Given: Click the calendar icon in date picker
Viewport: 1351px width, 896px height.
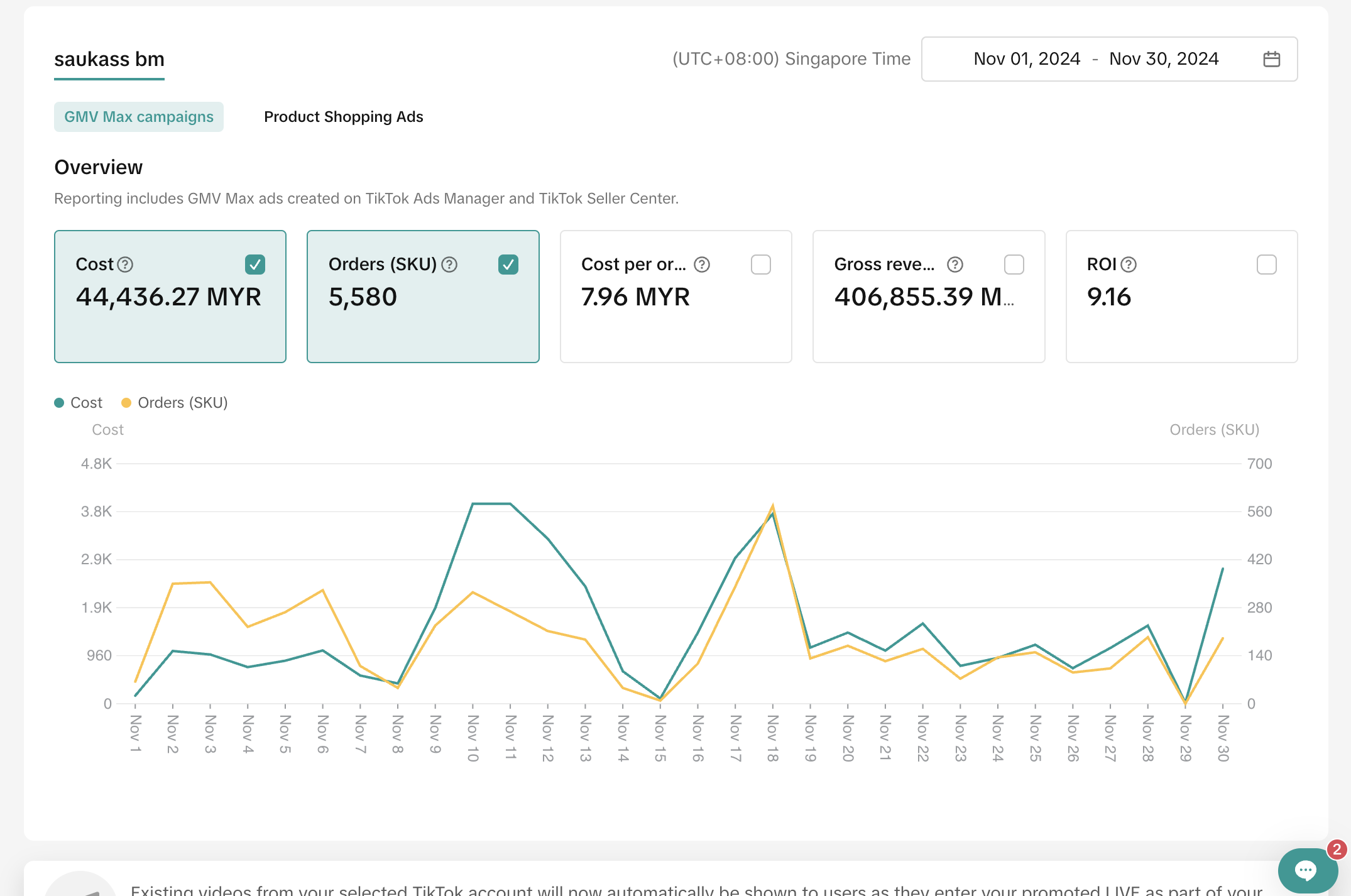Looking at the screenshot, I should tap(1271, 59).
